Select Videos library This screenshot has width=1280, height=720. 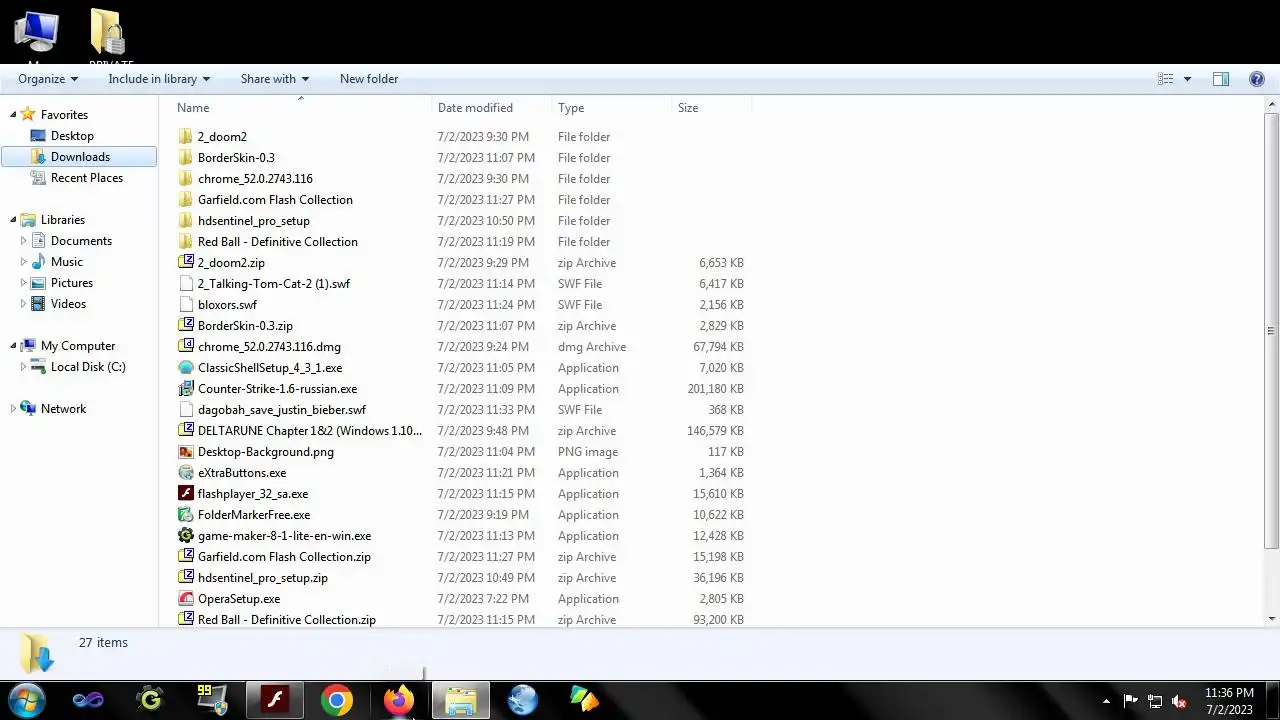click(x=69, y=304)
